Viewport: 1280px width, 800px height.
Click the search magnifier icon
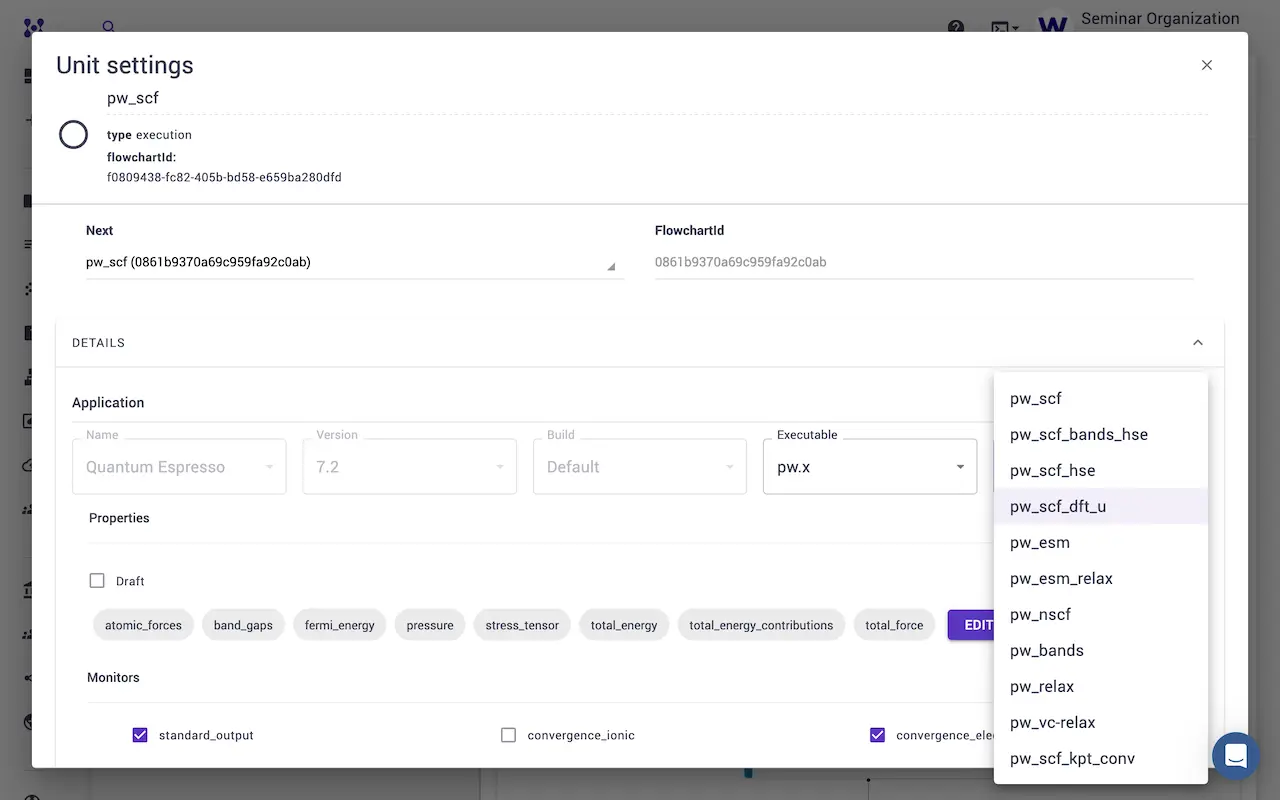pyautogui.click(x=109, y=27)
